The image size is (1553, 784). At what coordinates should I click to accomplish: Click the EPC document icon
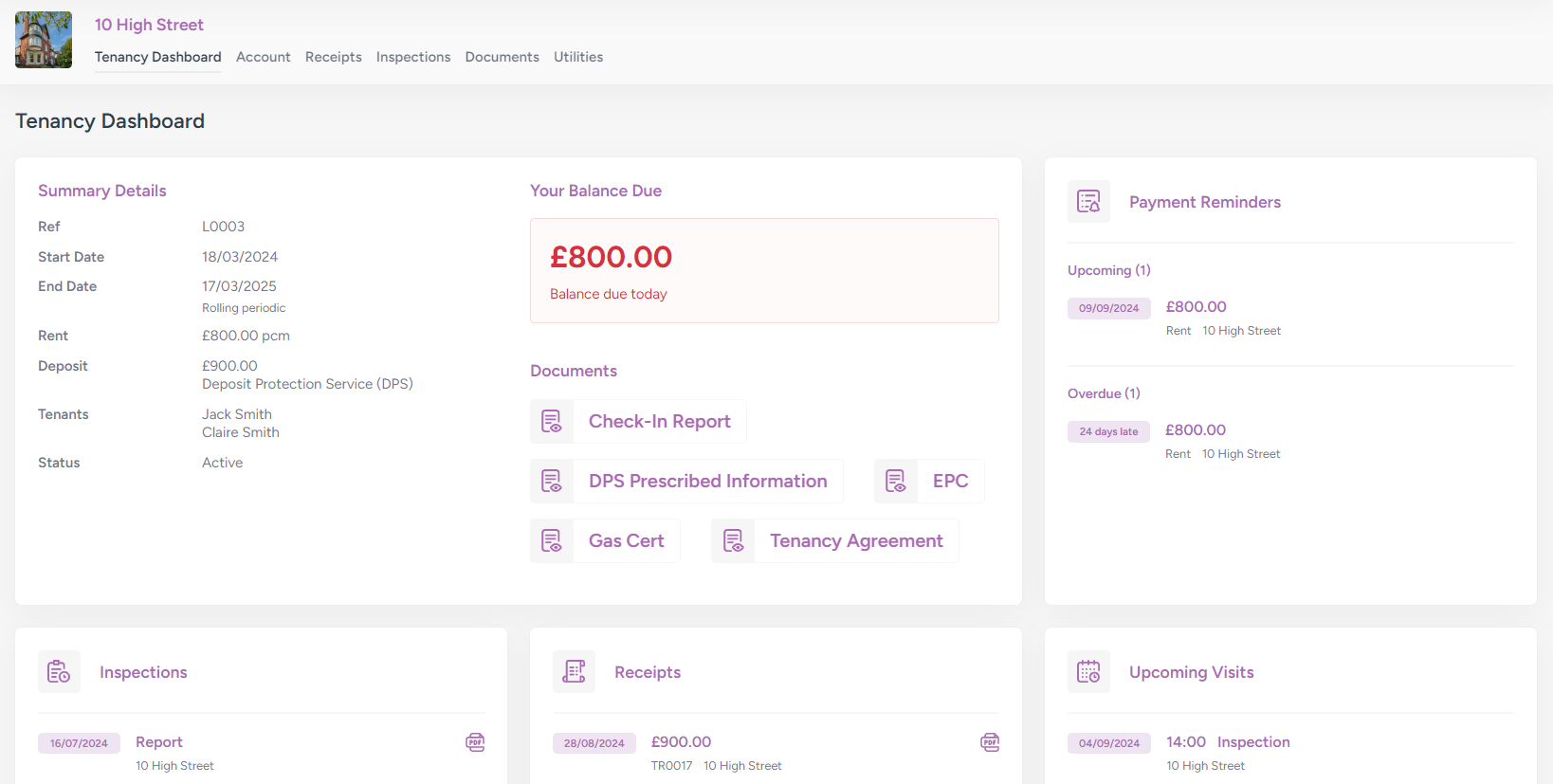tap(896, 481)
